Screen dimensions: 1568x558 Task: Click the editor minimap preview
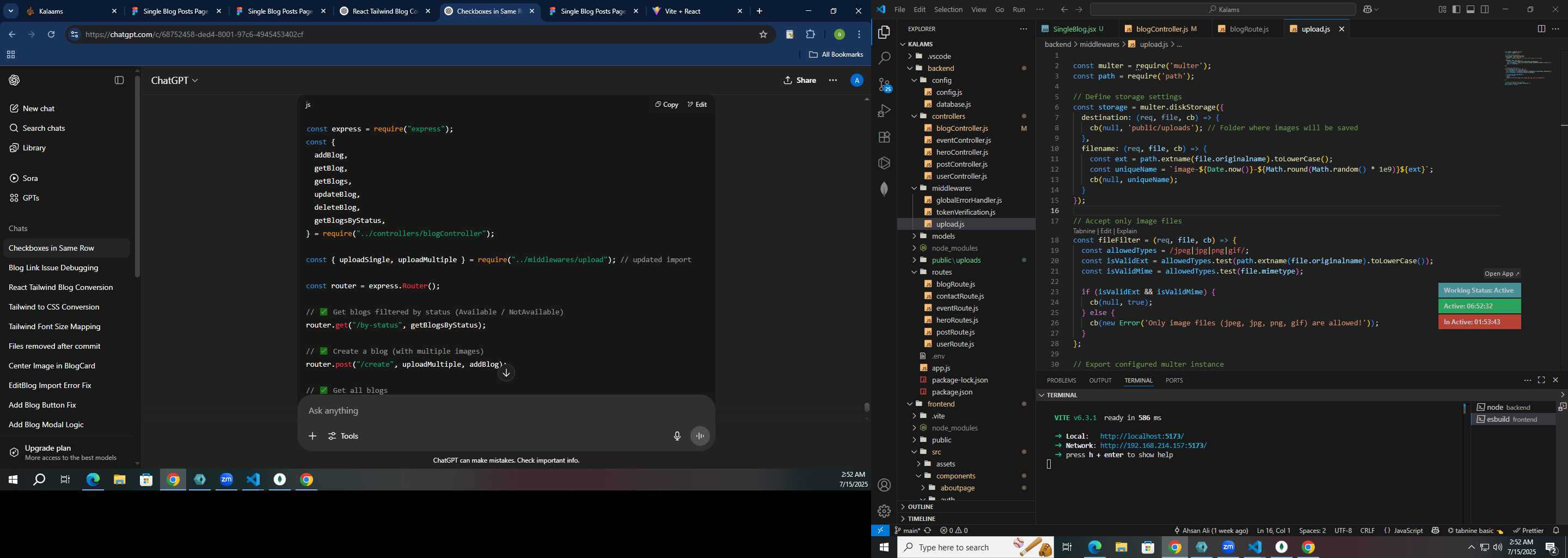point(1528,68)
